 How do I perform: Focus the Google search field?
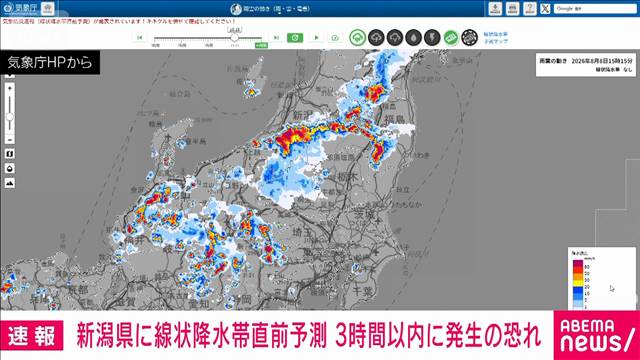[595, 9]
